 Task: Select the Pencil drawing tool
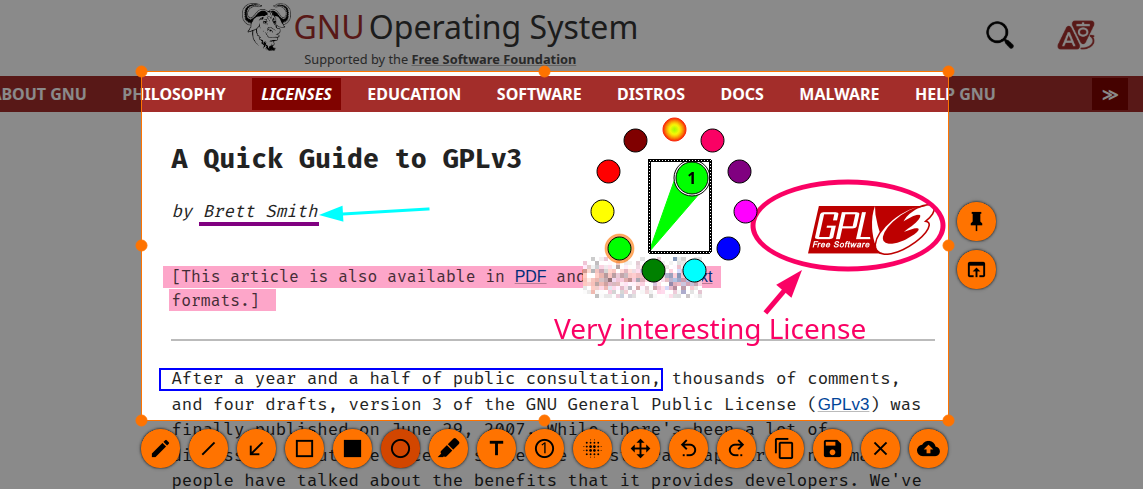coord(159,449)
